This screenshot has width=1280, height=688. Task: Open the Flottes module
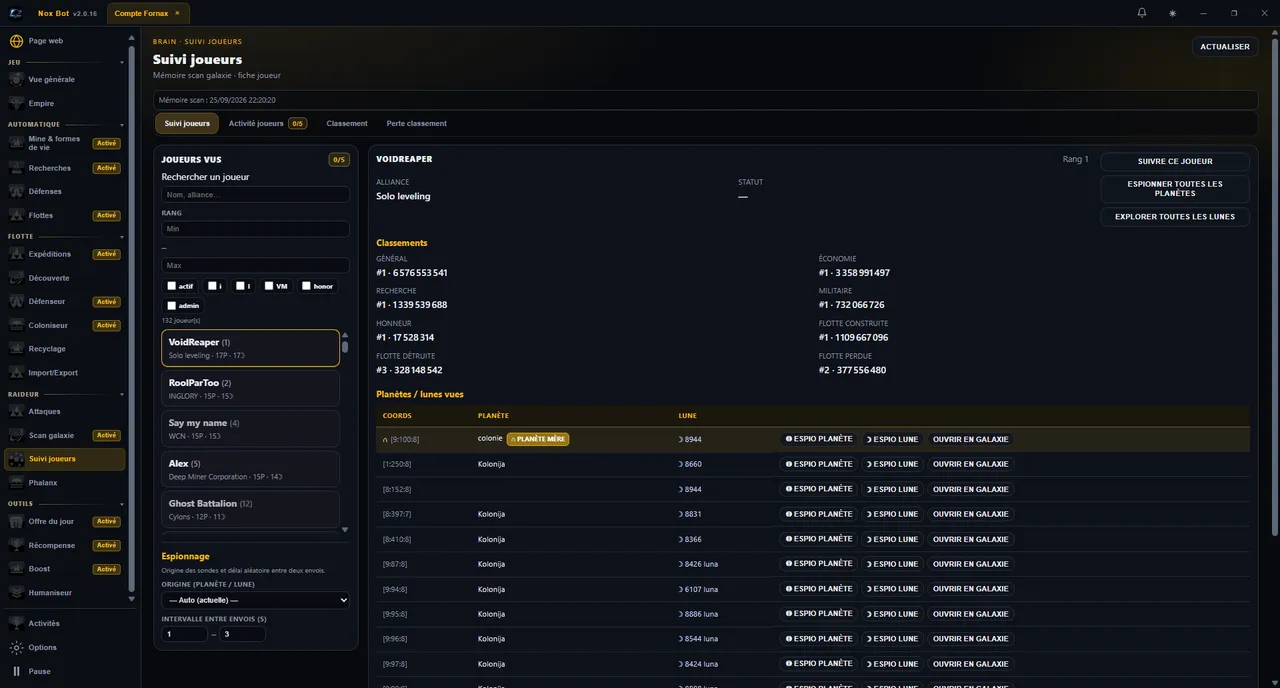point(65,215)
